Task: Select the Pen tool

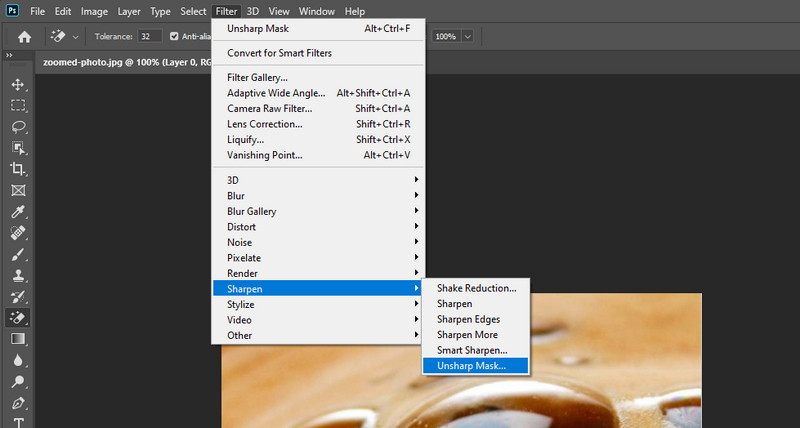Action: [x=18, y=403]
